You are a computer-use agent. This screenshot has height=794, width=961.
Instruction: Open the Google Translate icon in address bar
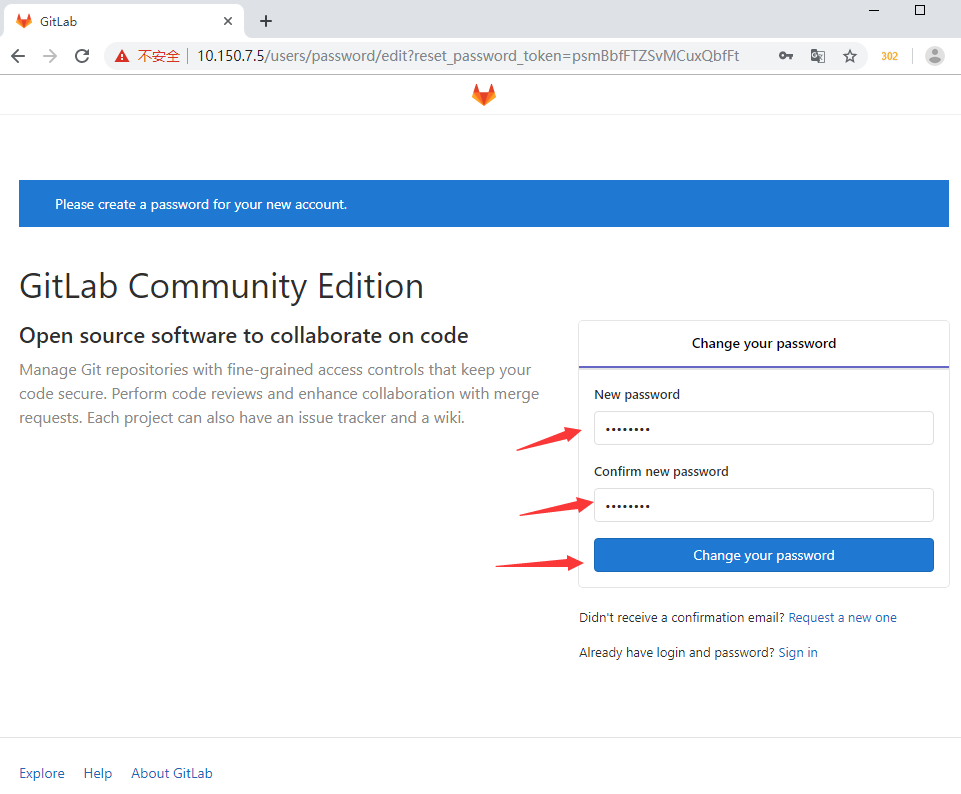[x=818, y=56]
